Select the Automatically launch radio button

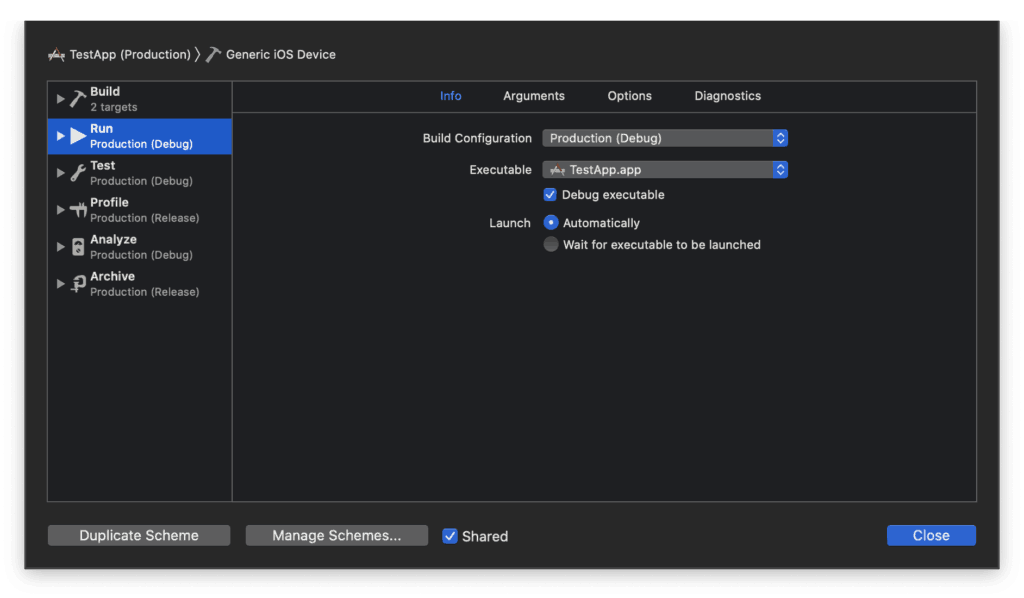click(x=551, y=223)
